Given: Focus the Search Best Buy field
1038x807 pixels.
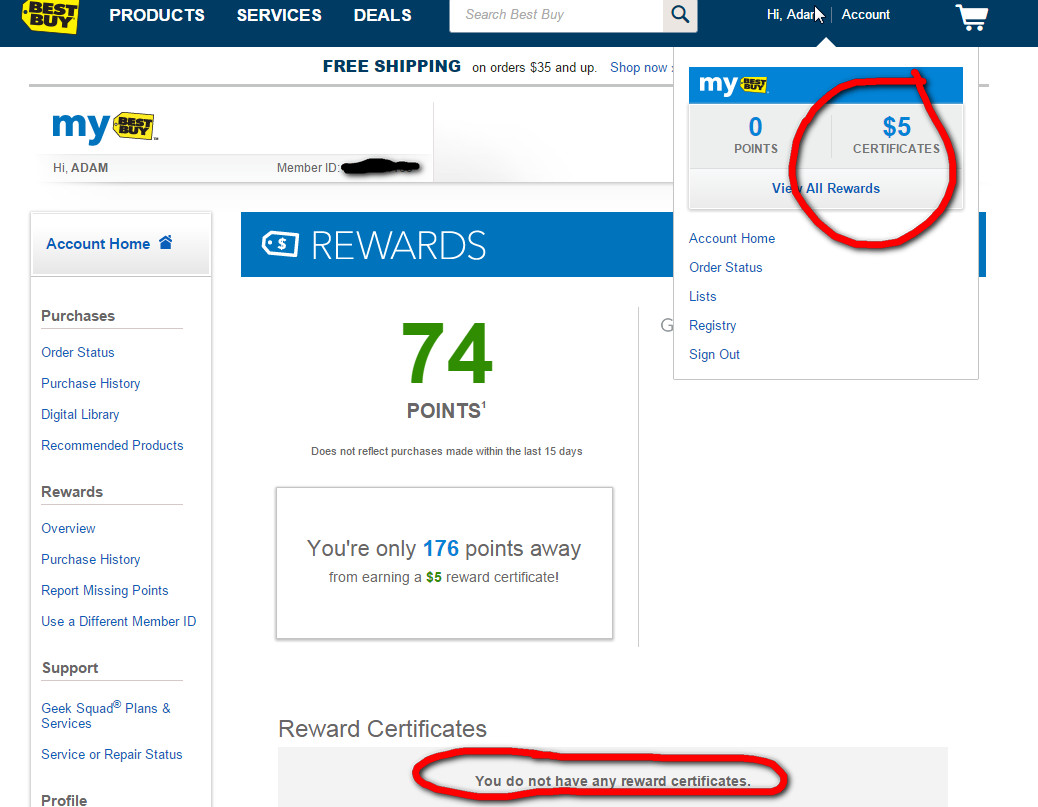Looking at the screenshot, I should [x=556, y=15].
